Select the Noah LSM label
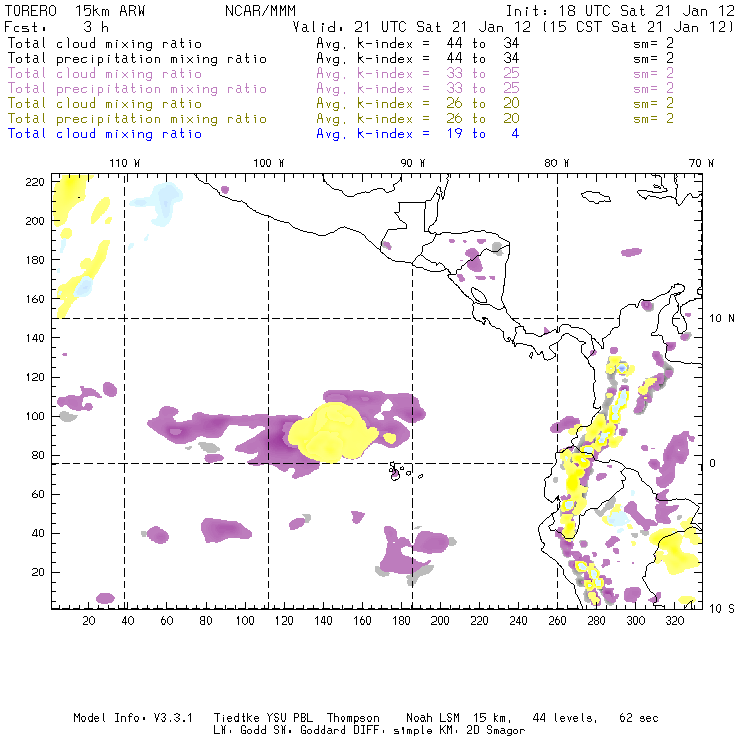Image resolution: width=740 pixels, height=740 pixels. [x=433, y=718]
